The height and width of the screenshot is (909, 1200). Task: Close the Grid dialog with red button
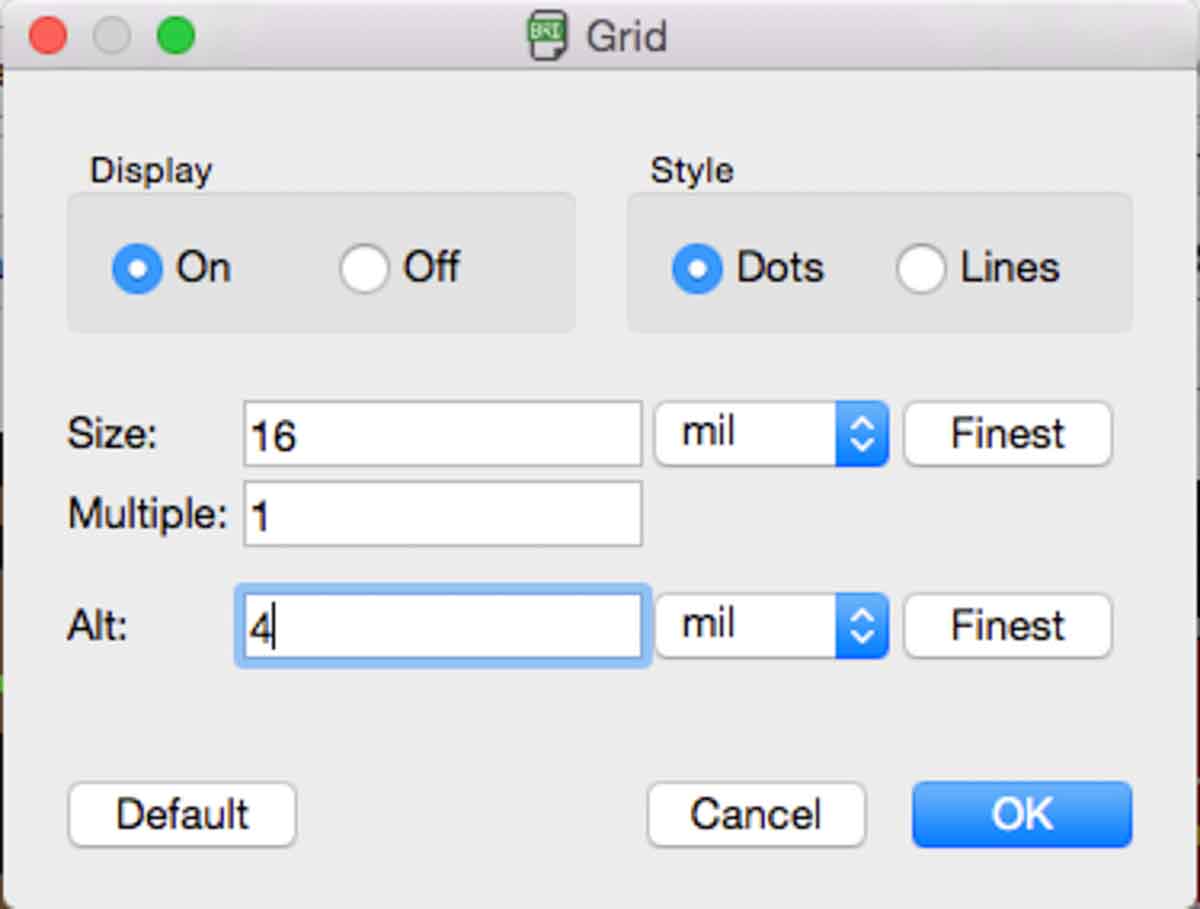pyautogui.click(x=47, y=36)
